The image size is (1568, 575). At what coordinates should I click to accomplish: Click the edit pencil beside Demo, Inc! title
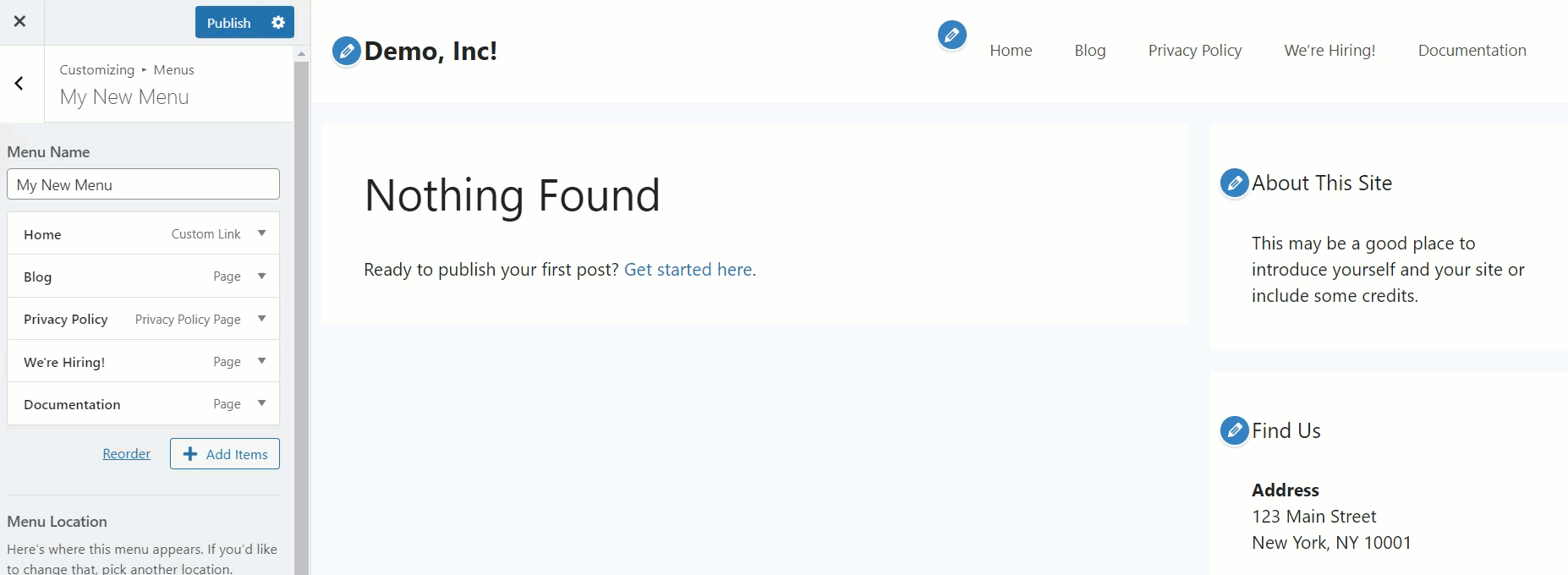coord(346,51)
